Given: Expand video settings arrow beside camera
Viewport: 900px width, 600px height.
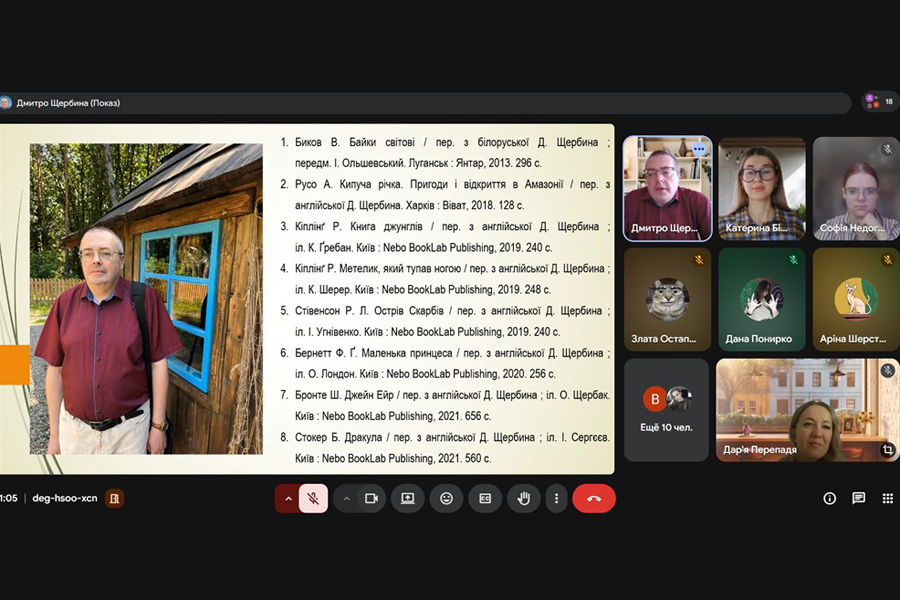Looking at the screenshot, I should pos(347,498).
